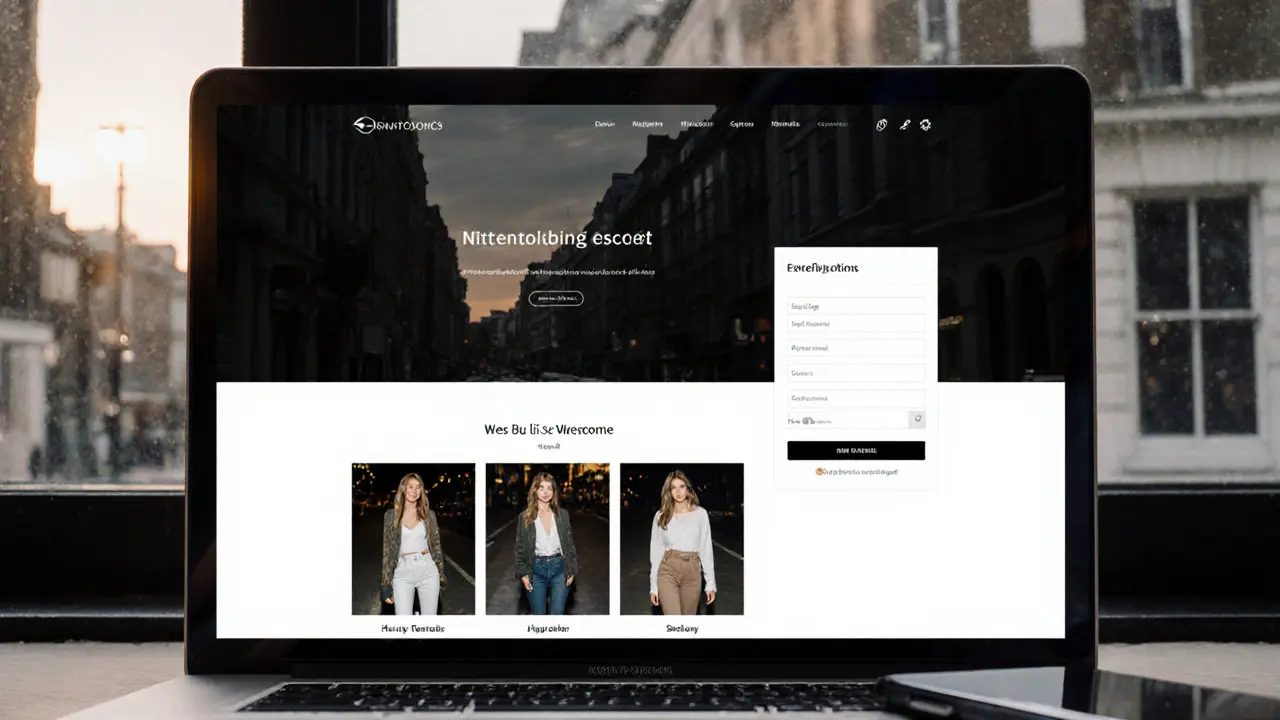Viewport: 1280px width, 720px height.
Task: Click the circular logo icon in the header
Action: click(x=362, y=124)
